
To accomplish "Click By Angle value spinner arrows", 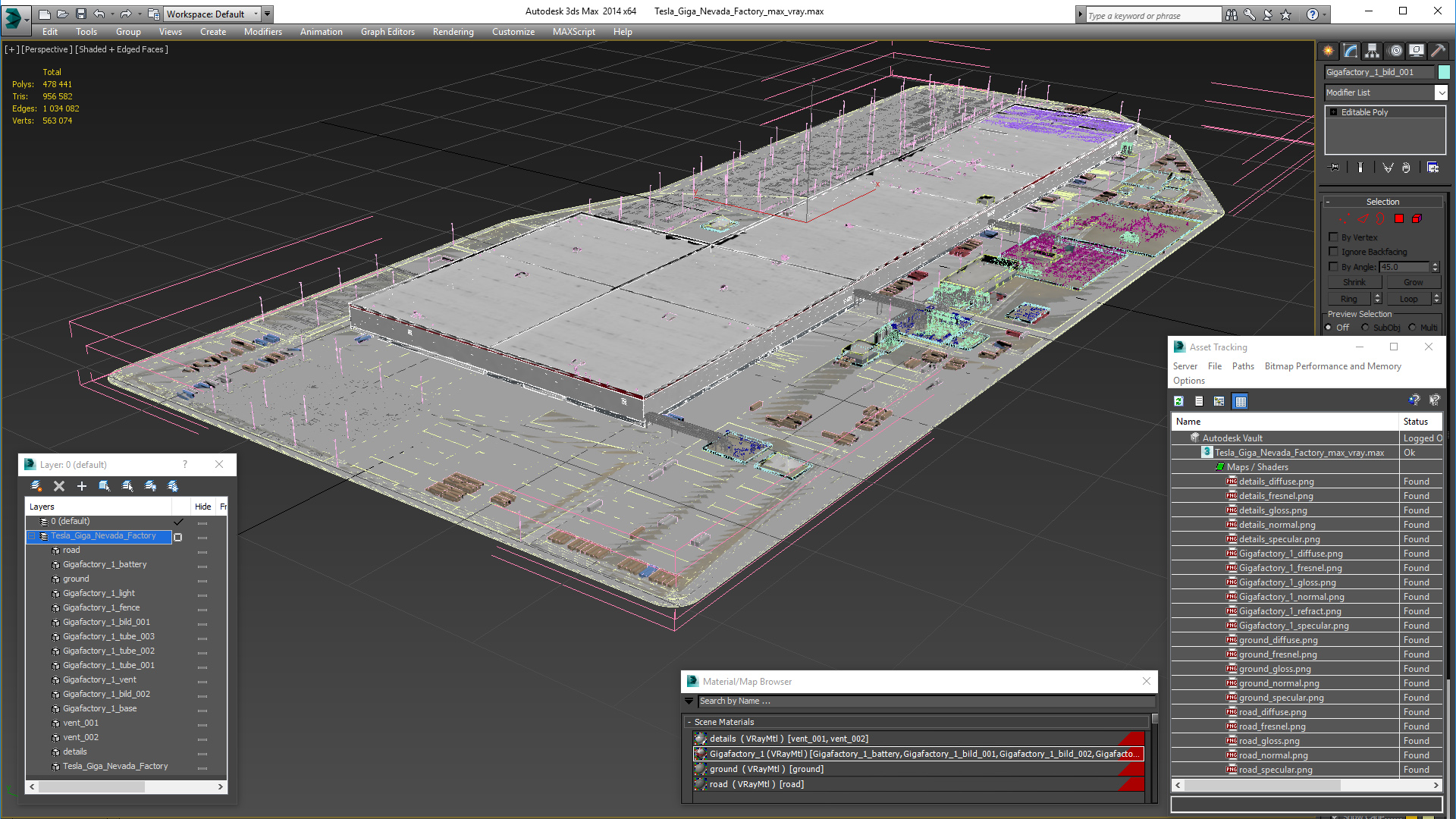I will pyautogui.click(x=1435, y=267).
